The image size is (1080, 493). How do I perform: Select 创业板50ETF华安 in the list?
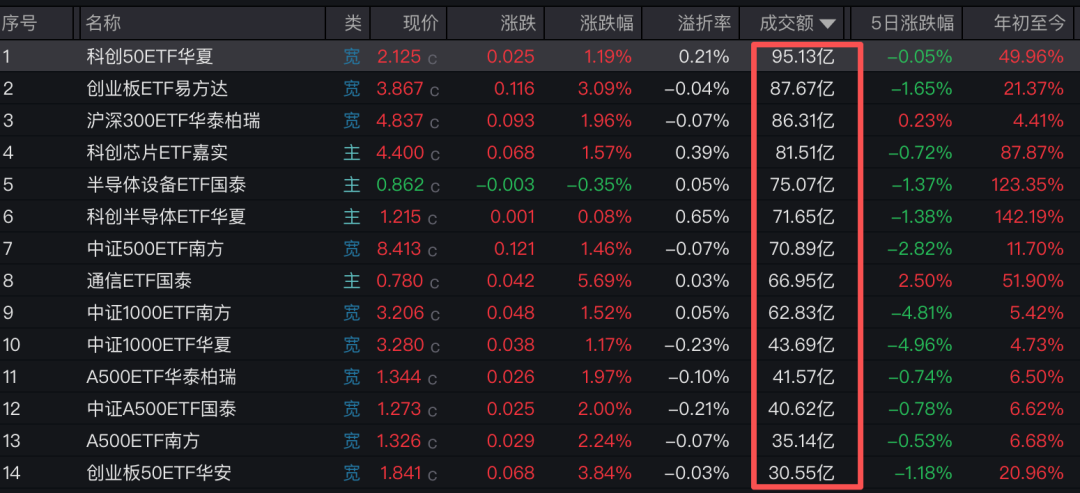(x=158, y=473)
